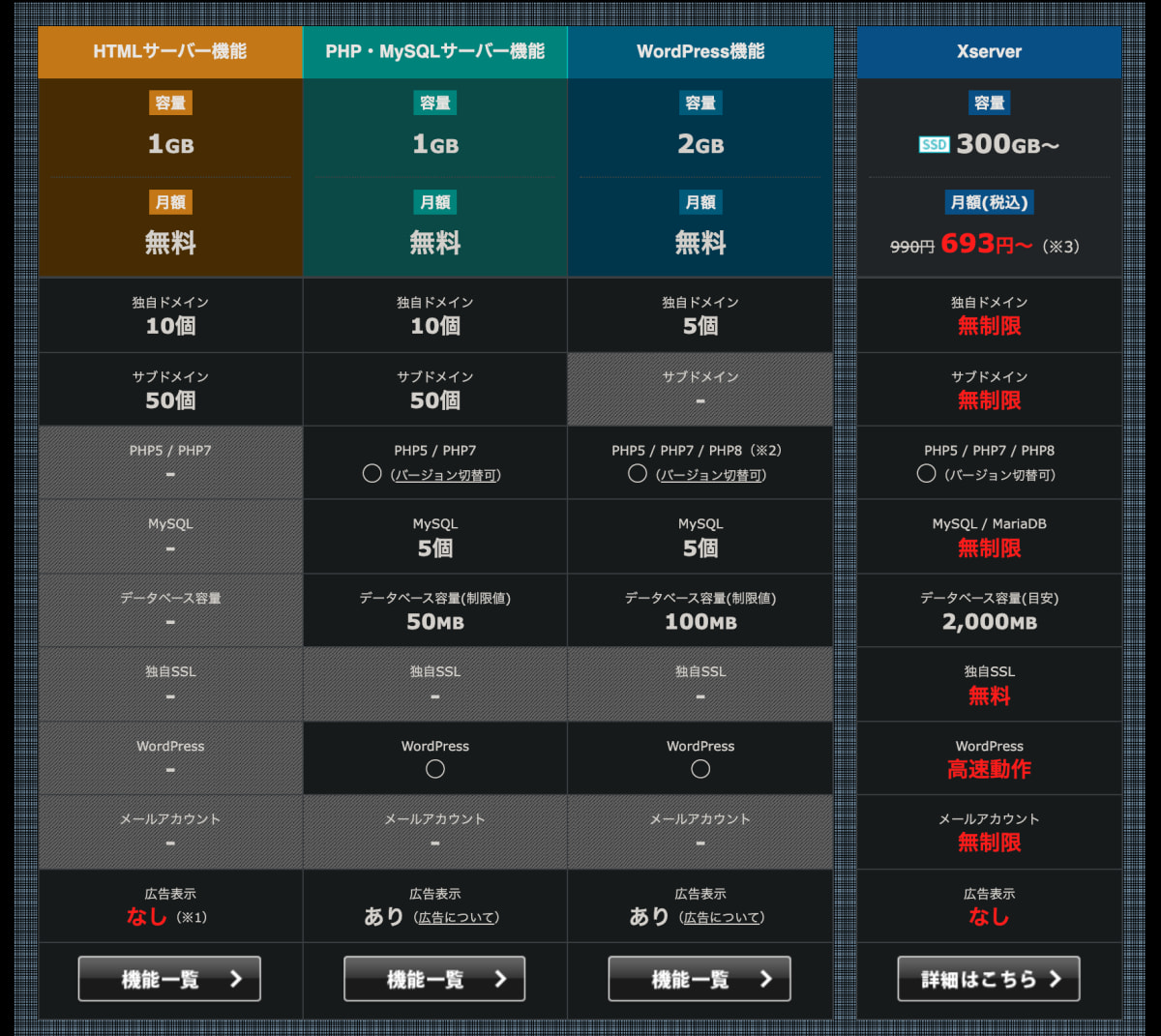
Task: Click 100MB database capacity value
Action: (x=700, y=622)
